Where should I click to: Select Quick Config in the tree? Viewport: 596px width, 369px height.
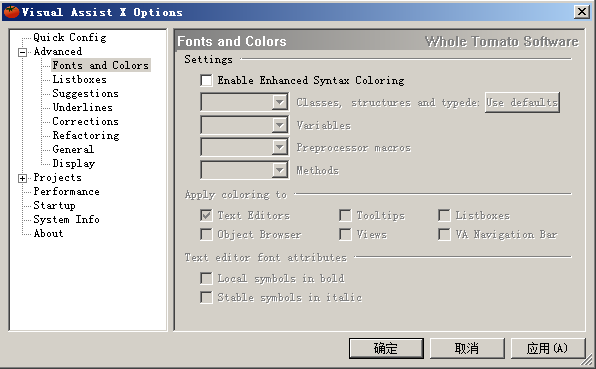point(70,37)
